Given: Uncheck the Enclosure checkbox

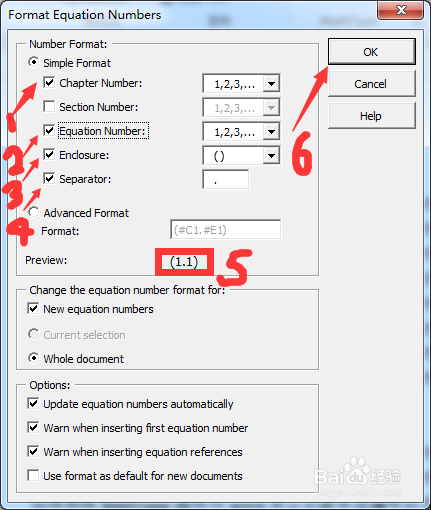Looking at the screenshot, I should [49, 154].
